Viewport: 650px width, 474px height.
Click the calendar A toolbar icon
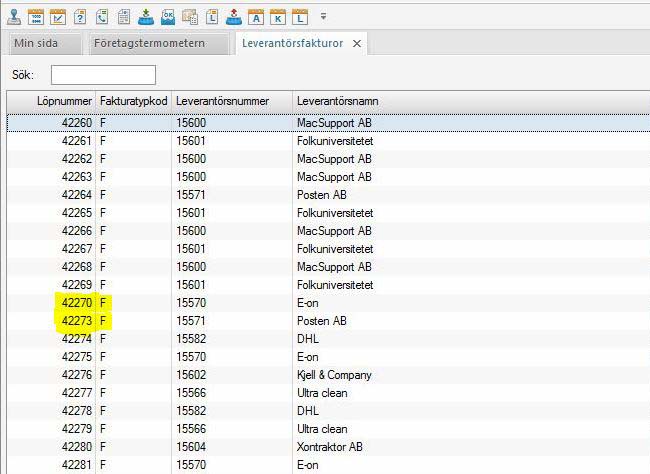pyautogui.click(x=256, y=17)
